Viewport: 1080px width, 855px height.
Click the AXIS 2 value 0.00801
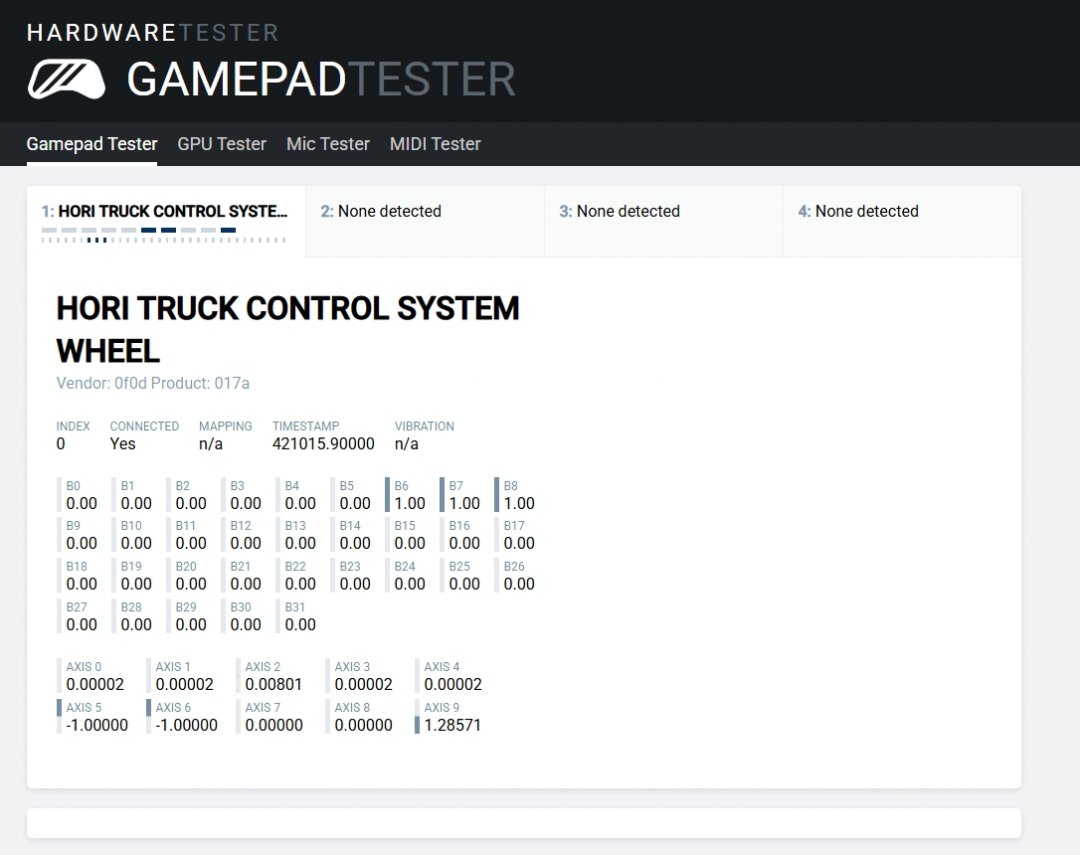(273, 685)
